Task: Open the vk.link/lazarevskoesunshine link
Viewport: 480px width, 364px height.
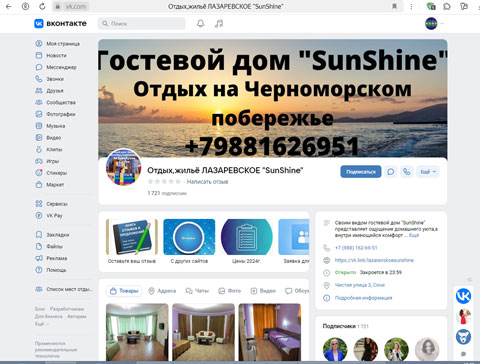Action: [374, 260]
